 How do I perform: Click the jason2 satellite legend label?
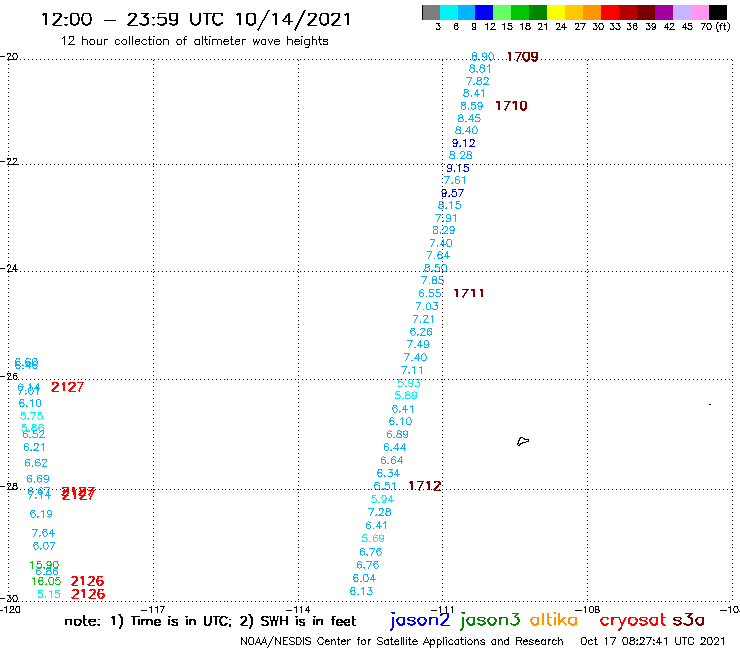click(x=420, y=620)
